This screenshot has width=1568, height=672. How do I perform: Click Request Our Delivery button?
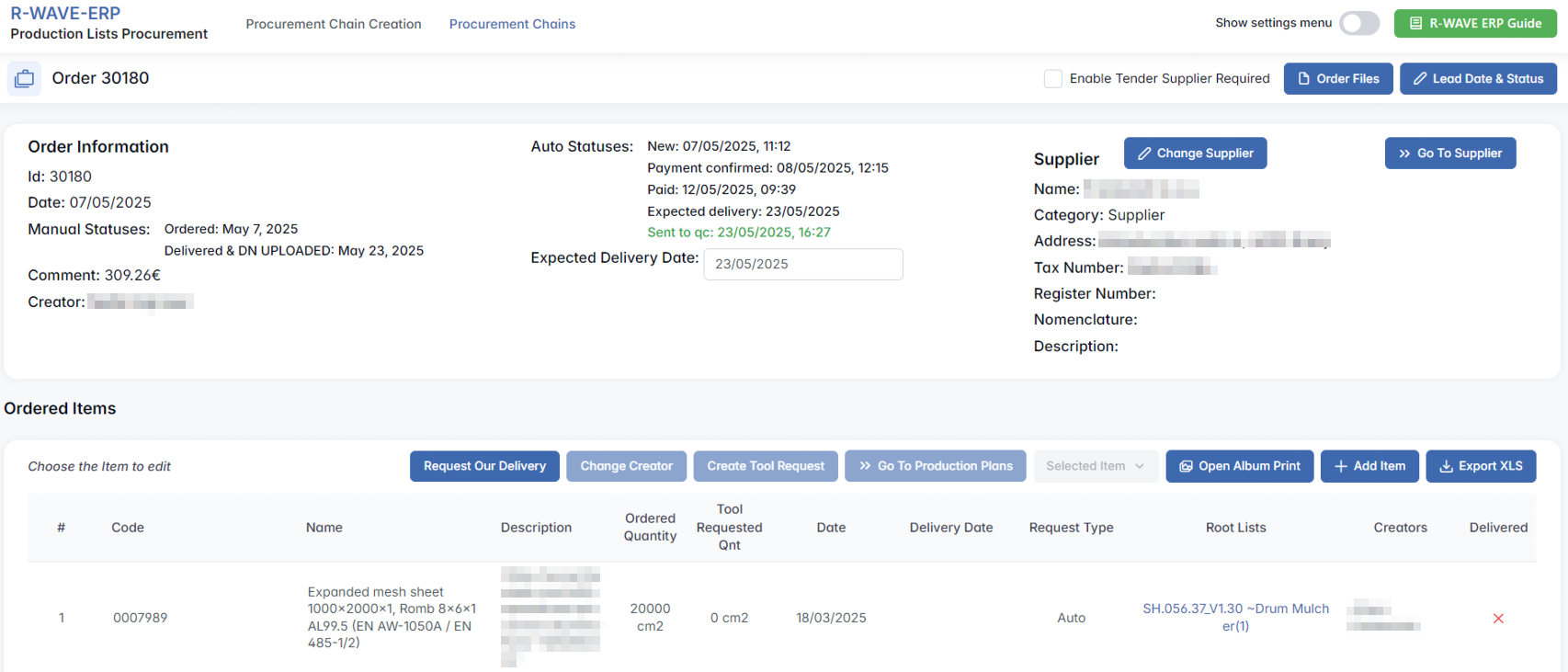click(x=484, y=466)
